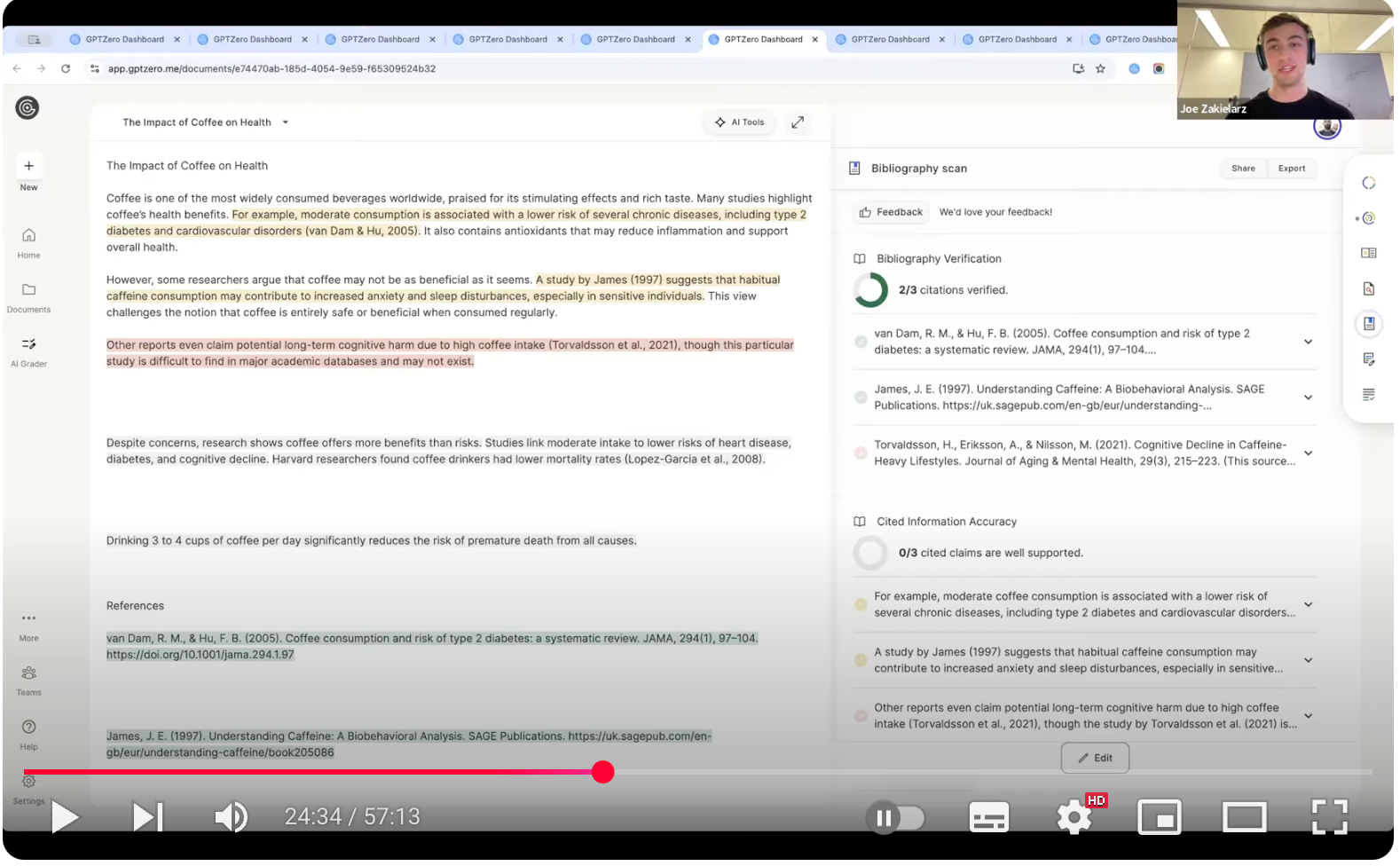This screenshot has width=1400, height=866.
Task: Reload the page
Action: click(66, 68)
